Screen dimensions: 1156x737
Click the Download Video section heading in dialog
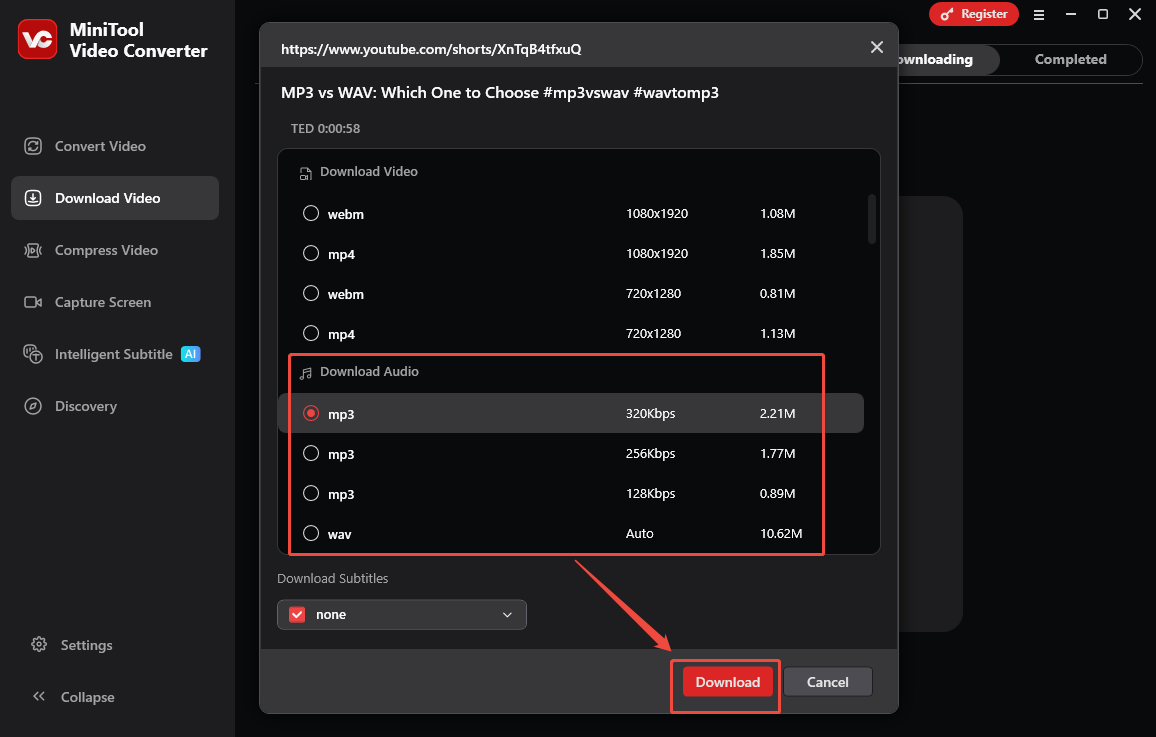click(369, 171)
